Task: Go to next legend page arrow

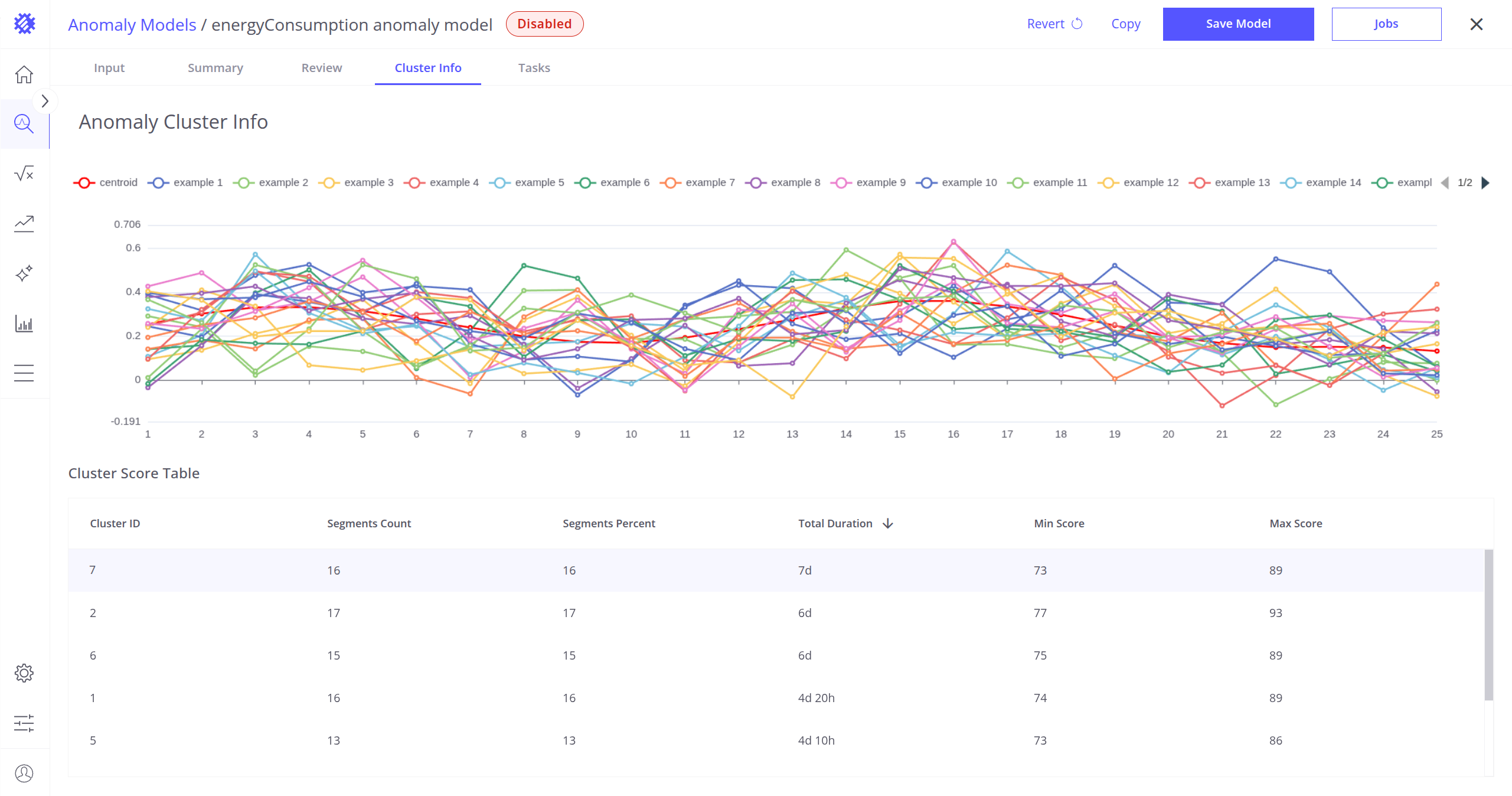Action: (1485, 182)
